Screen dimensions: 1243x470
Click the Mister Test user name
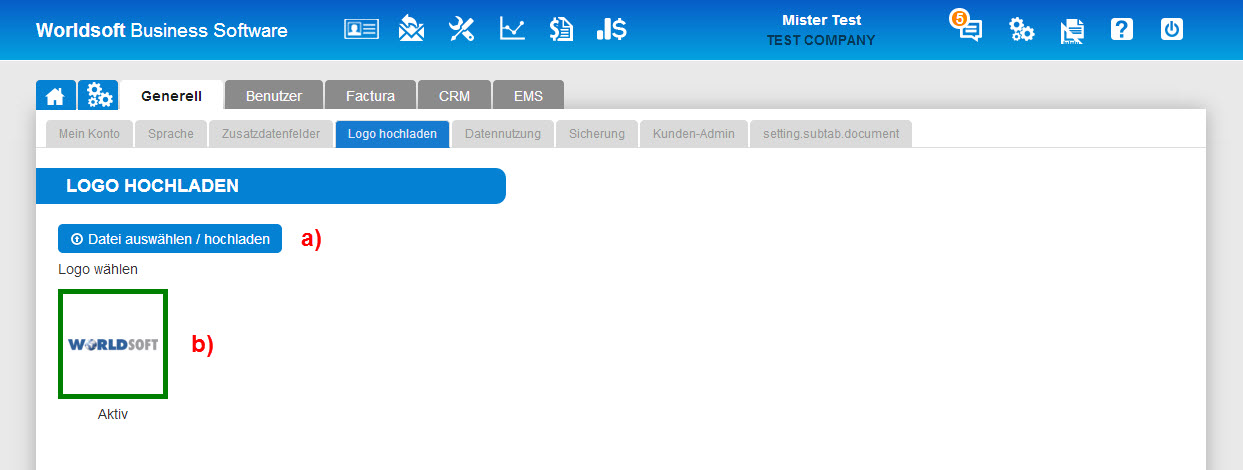821,20
